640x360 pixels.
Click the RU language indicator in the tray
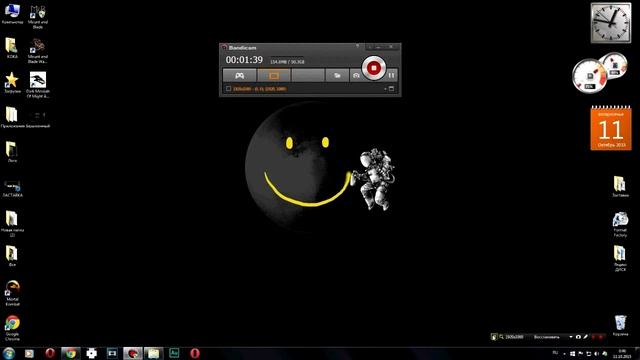pos(555,353)
